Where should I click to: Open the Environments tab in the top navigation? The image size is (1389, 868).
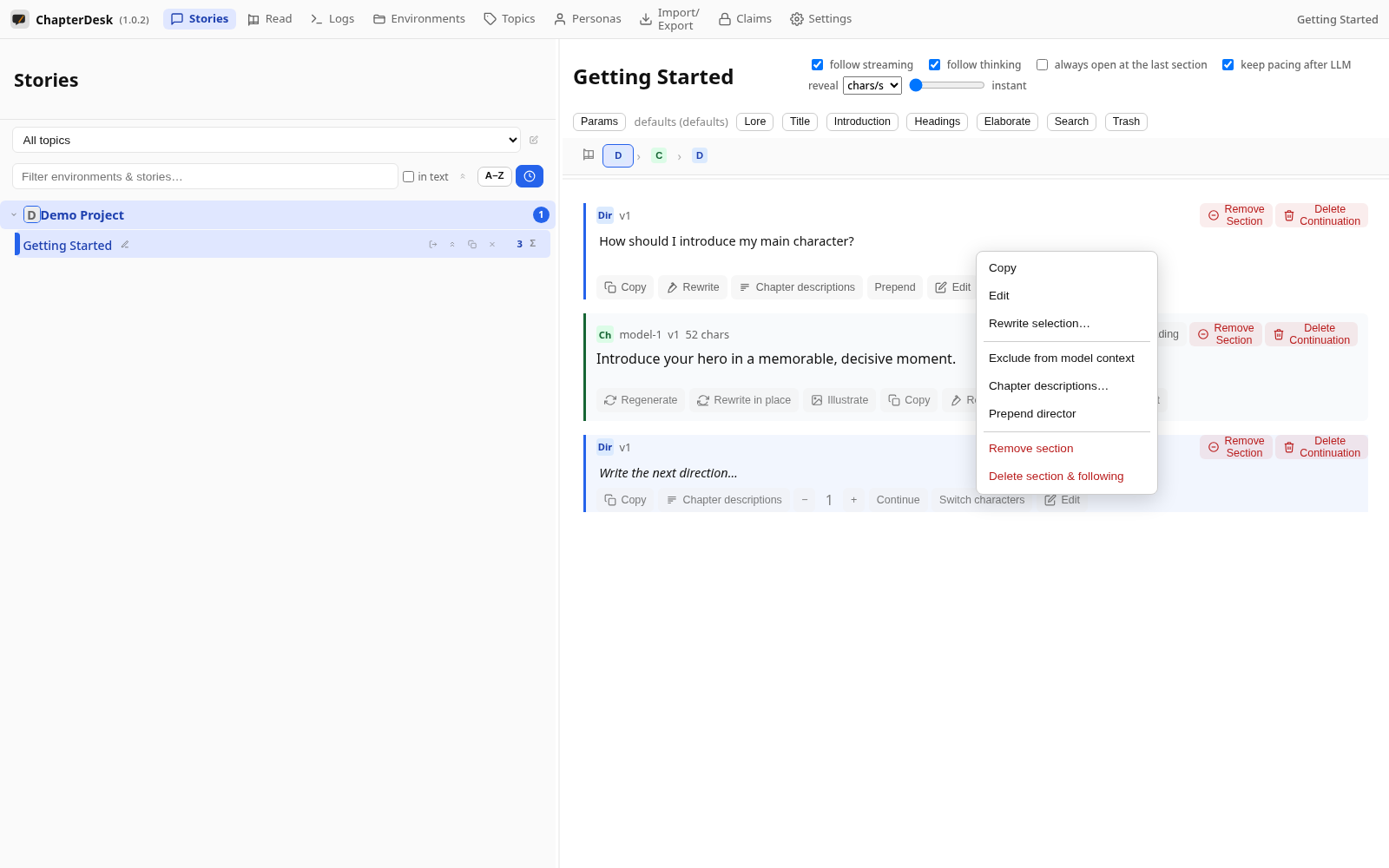point(419,19)
